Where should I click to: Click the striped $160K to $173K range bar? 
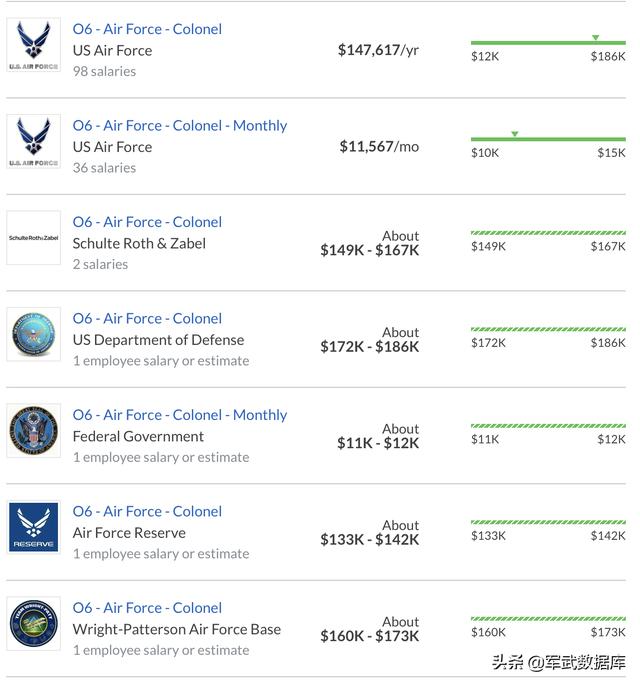548,619
